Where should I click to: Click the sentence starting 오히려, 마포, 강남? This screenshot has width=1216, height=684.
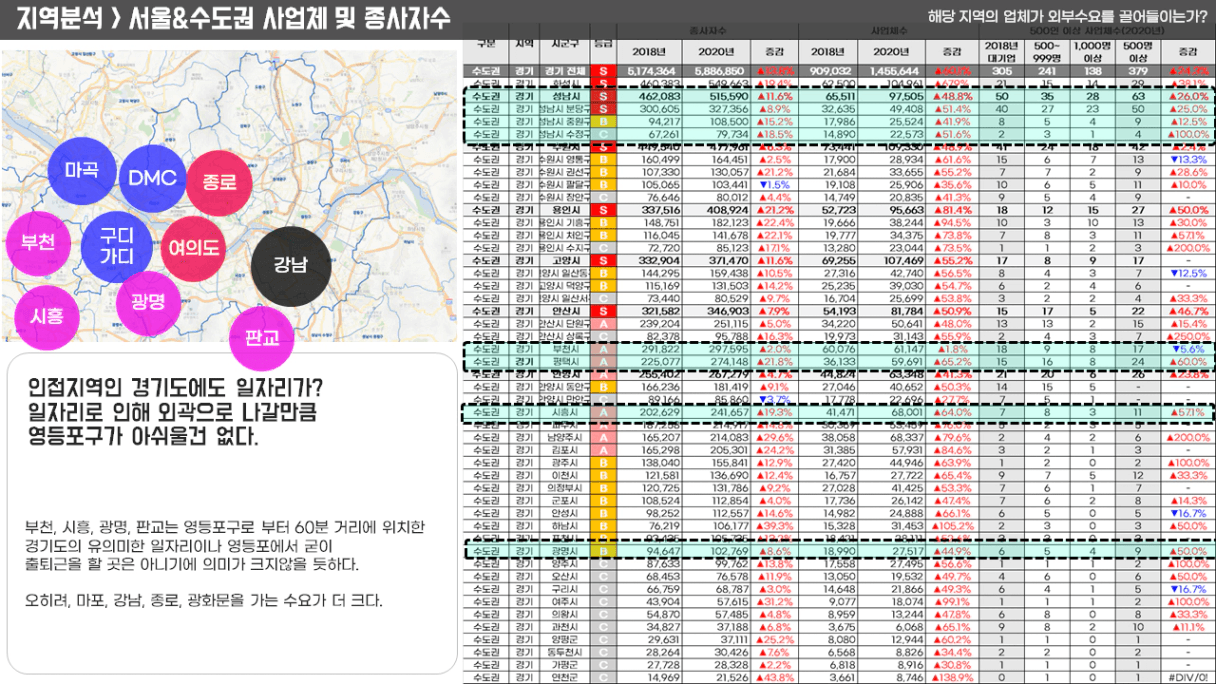coord(203,599)
